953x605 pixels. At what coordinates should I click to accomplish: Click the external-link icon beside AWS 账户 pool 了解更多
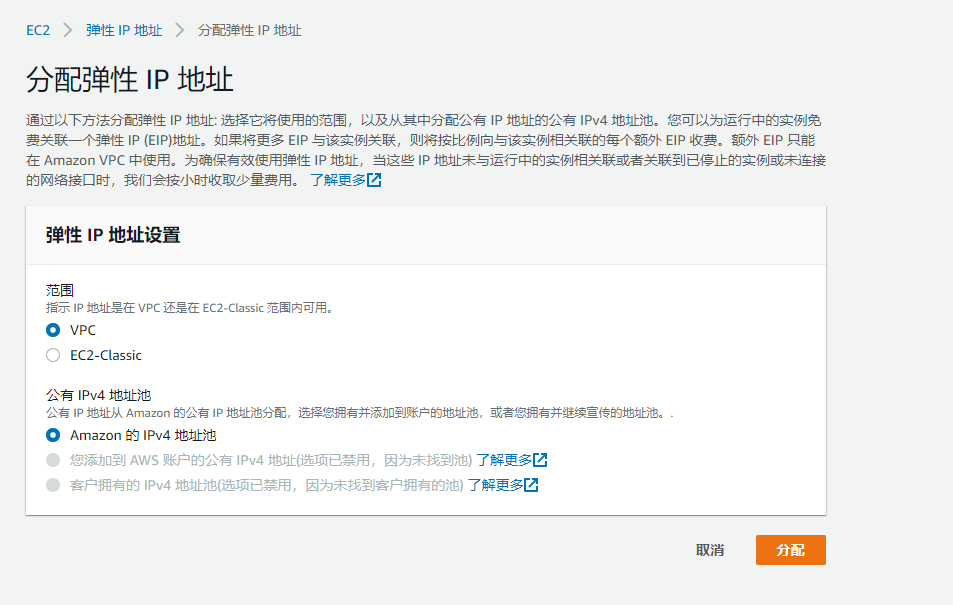pos(538,460)
